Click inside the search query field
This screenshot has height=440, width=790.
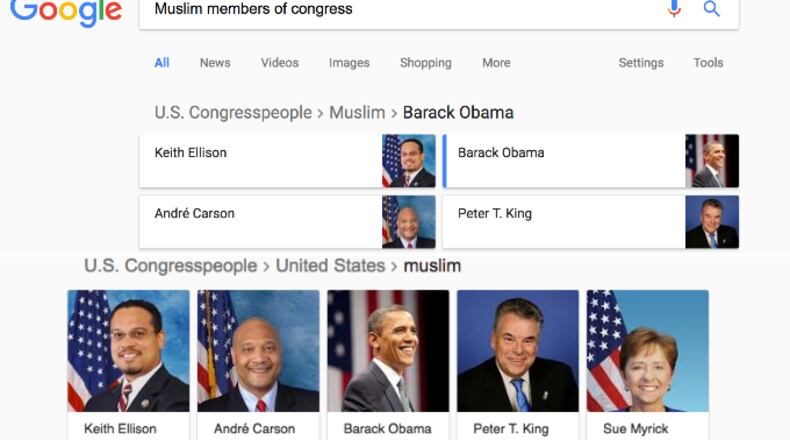point(400,10)
